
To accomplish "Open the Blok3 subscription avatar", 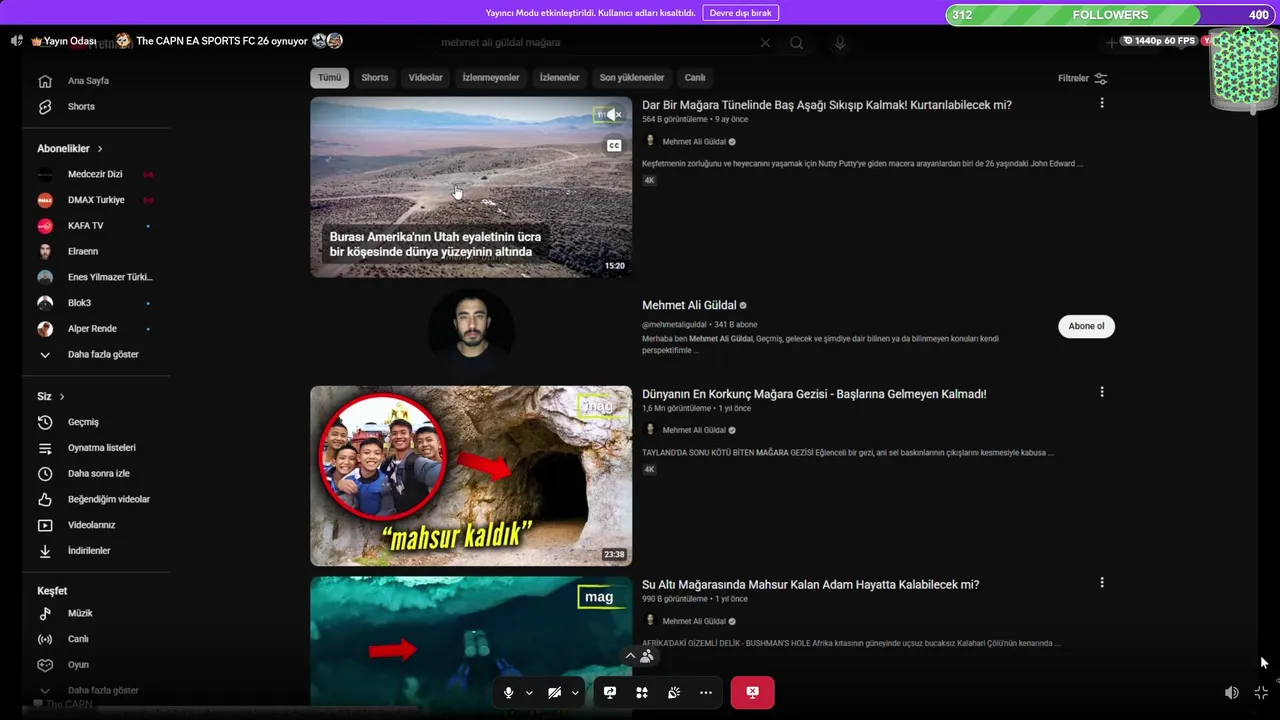I will click(x=45, y=303).
